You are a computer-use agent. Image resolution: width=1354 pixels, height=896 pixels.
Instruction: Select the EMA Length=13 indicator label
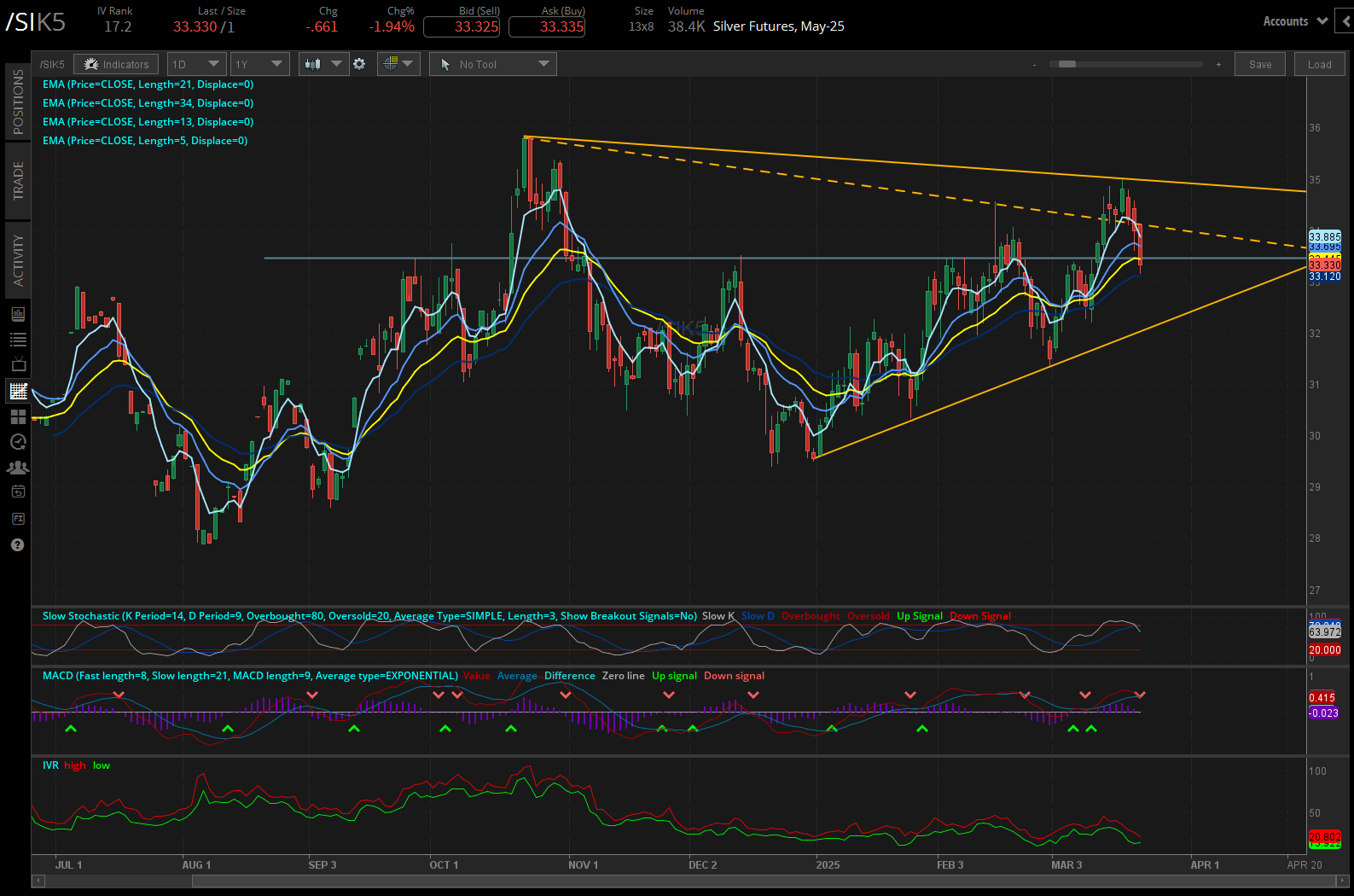point(148,122)
